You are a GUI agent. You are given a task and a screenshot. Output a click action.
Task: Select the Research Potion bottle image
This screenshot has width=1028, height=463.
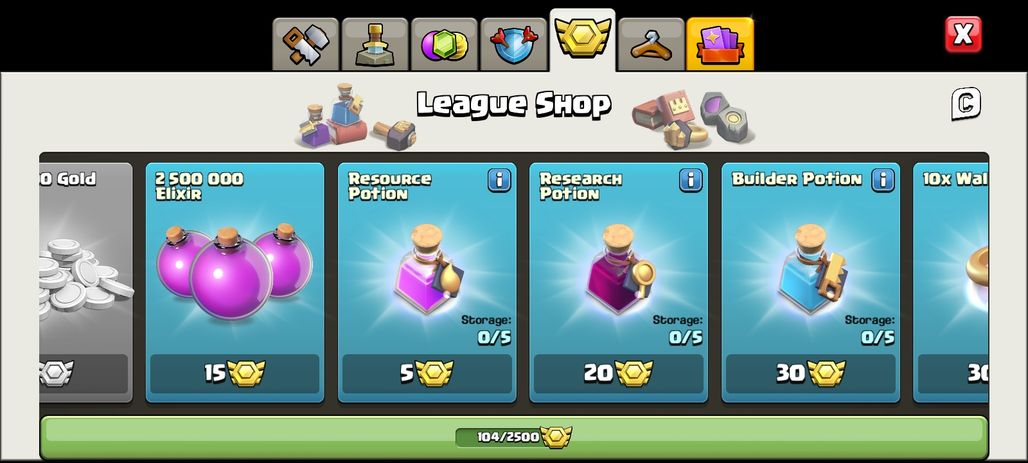[x=620, y=269]
